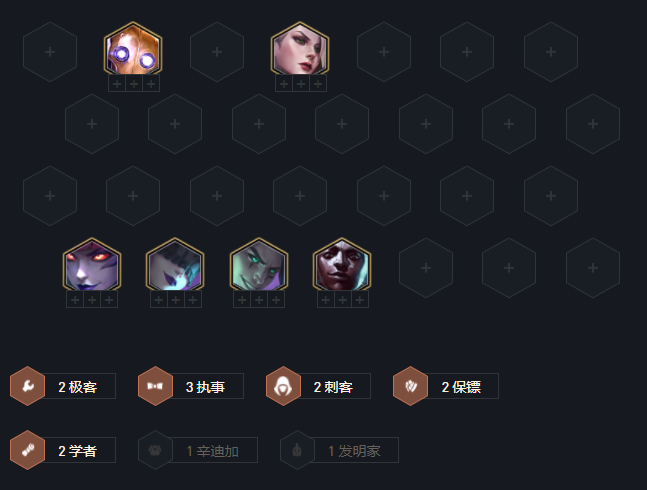
Task: Click the Assassin (刺客) hooded trait icon
Action: pyautogui.click(x=283, y=386)
